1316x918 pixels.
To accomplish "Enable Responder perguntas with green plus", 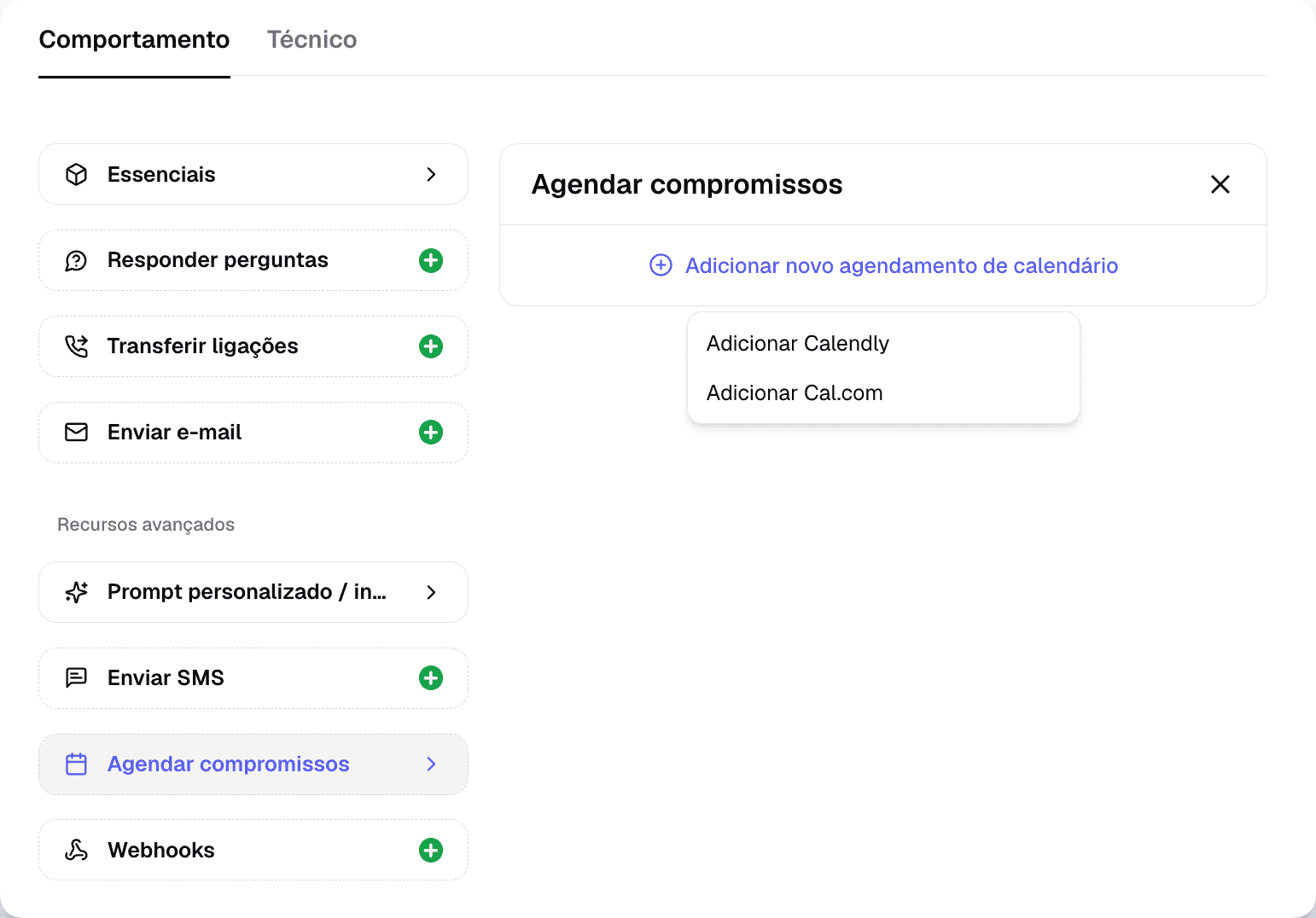I will click(431, 261).
